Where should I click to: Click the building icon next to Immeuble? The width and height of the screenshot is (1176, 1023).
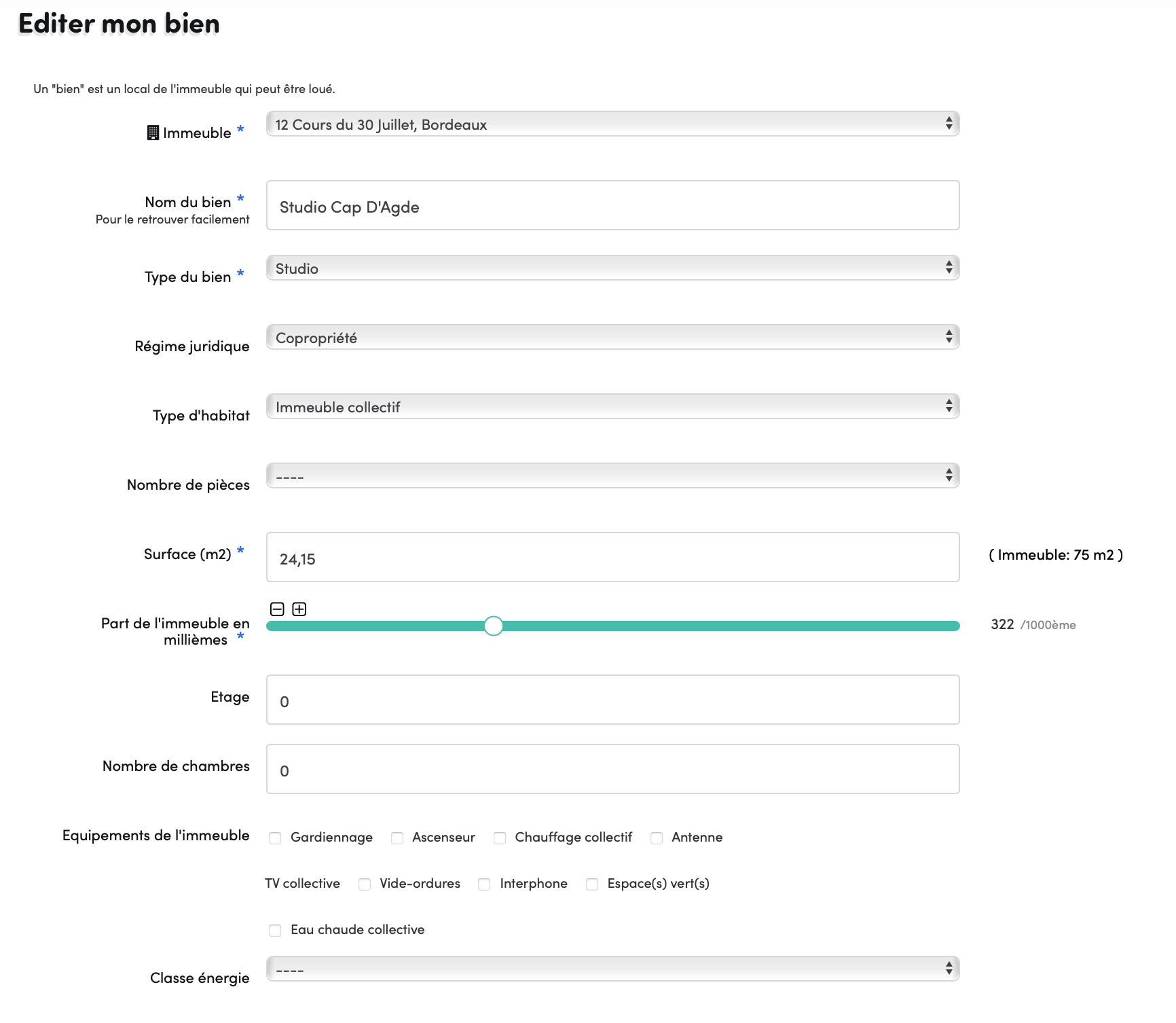coord(153,133)
